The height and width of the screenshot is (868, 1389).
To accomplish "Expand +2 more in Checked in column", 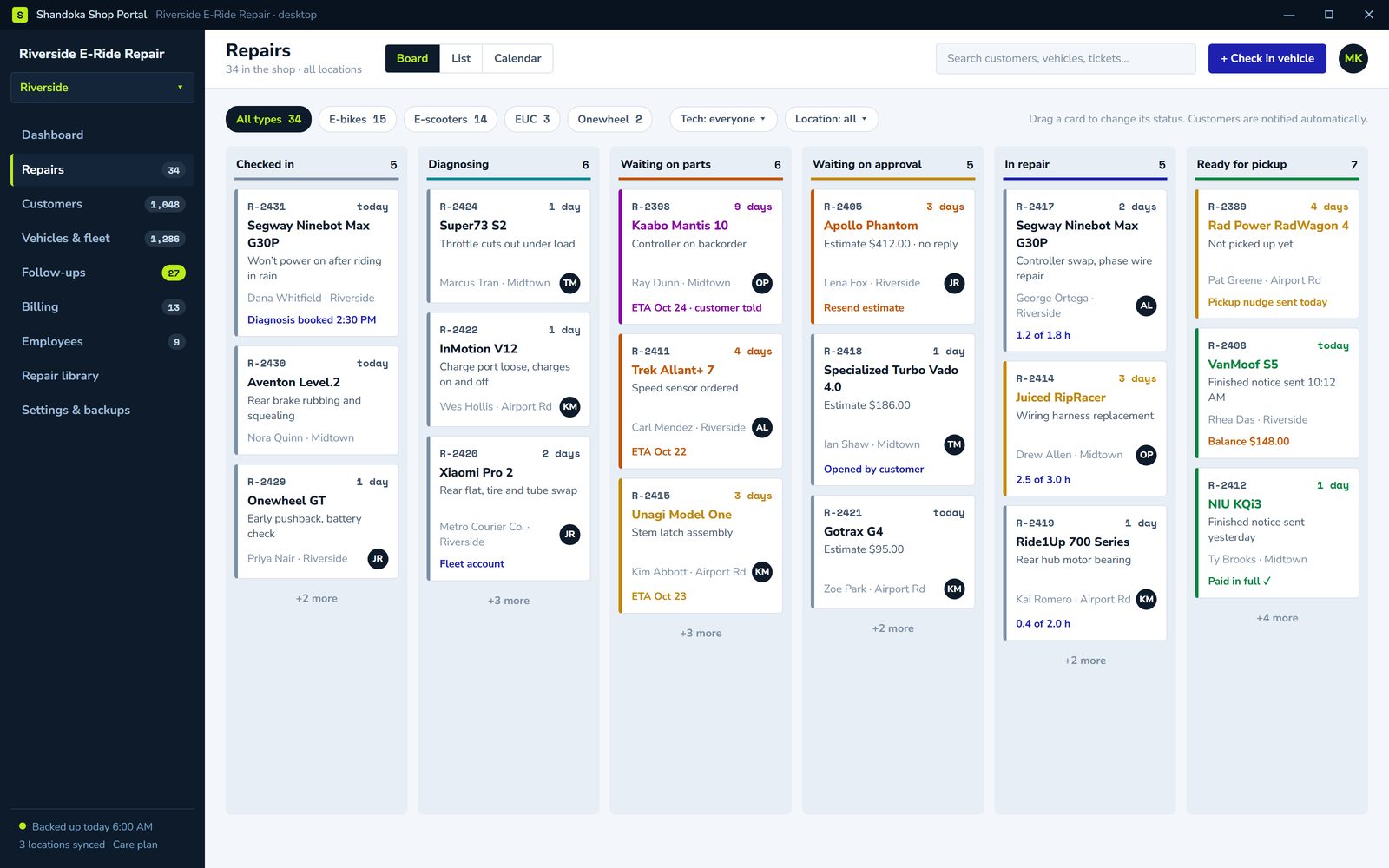I will click(316, 599).
